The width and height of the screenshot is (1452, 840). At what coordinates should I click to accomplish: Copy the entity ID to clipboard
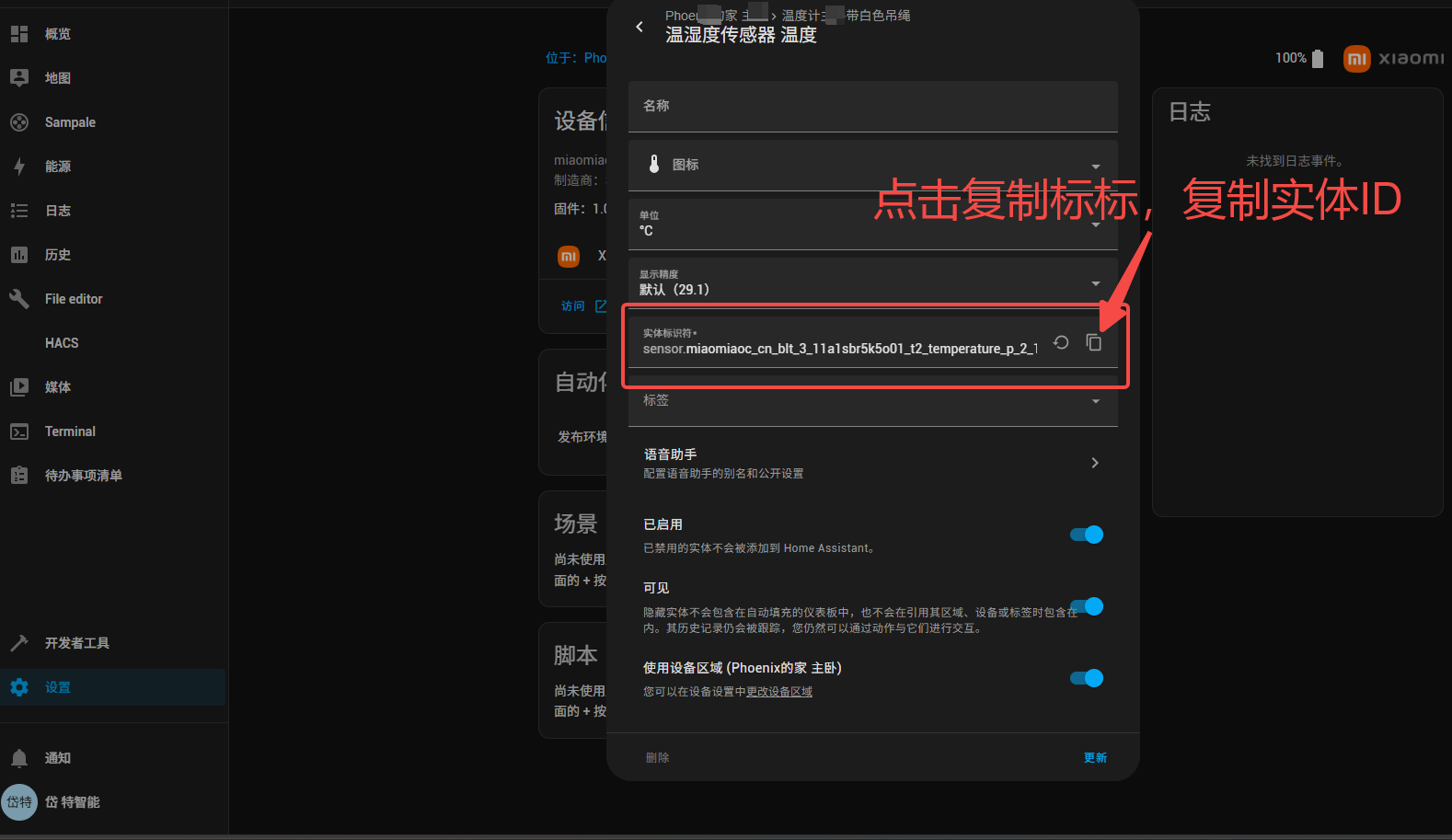click(x=1093, y=342)
